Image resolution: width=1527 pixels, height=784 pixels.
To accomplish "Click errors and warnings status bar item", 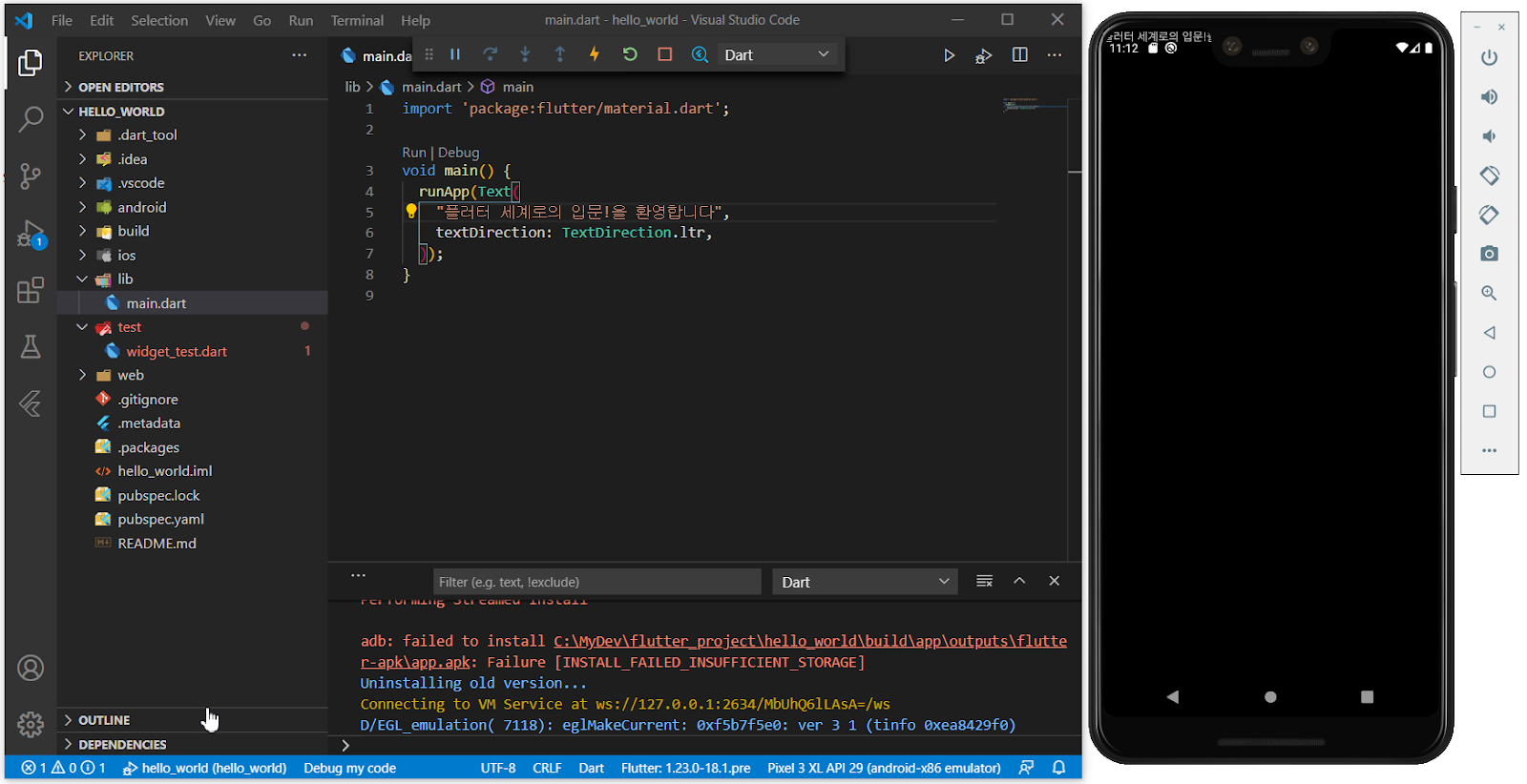I will point(63,768).
